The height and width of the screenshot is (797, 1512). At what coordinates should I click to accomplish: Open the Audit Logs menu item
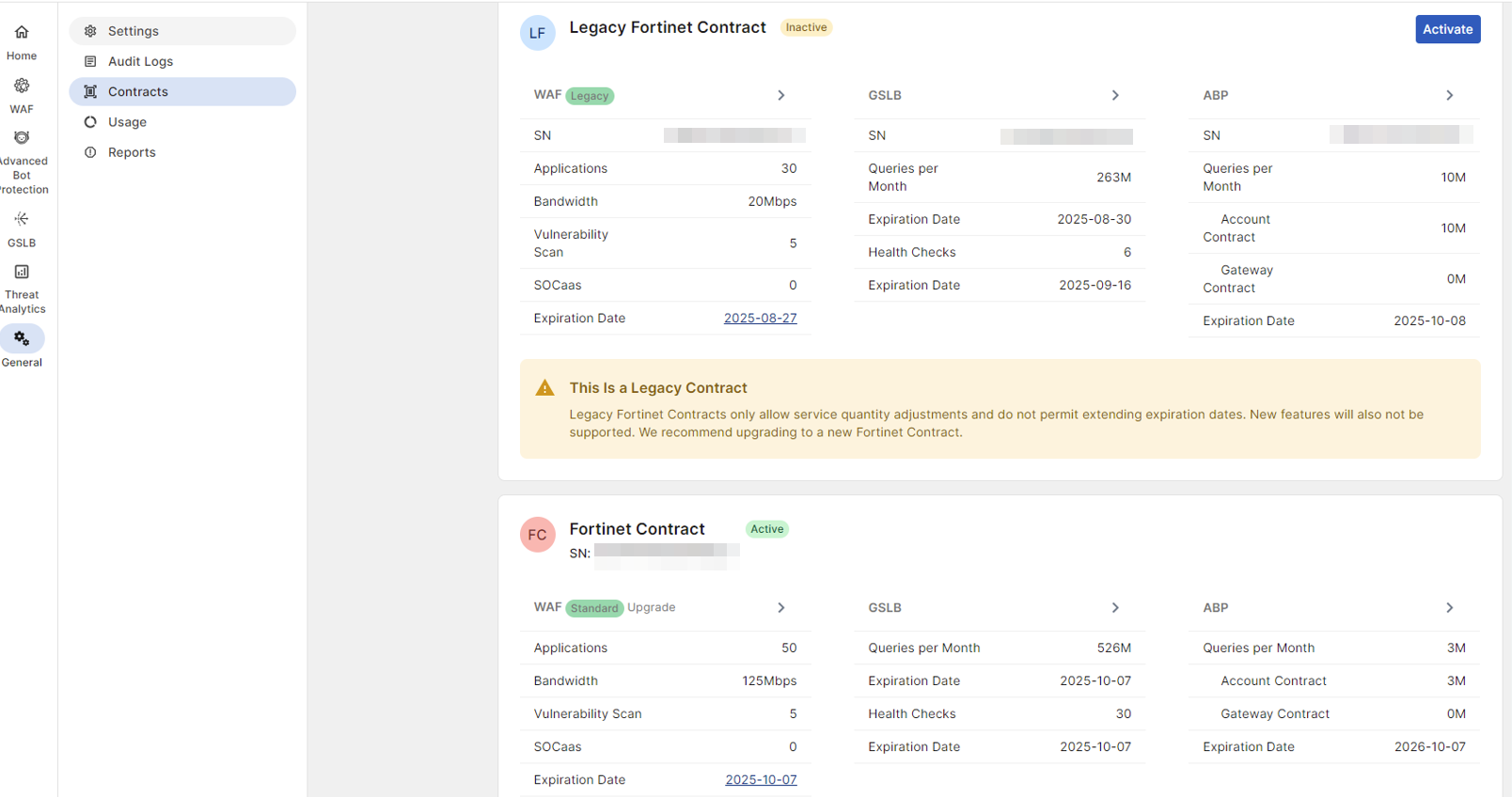(x=140, y=61)
